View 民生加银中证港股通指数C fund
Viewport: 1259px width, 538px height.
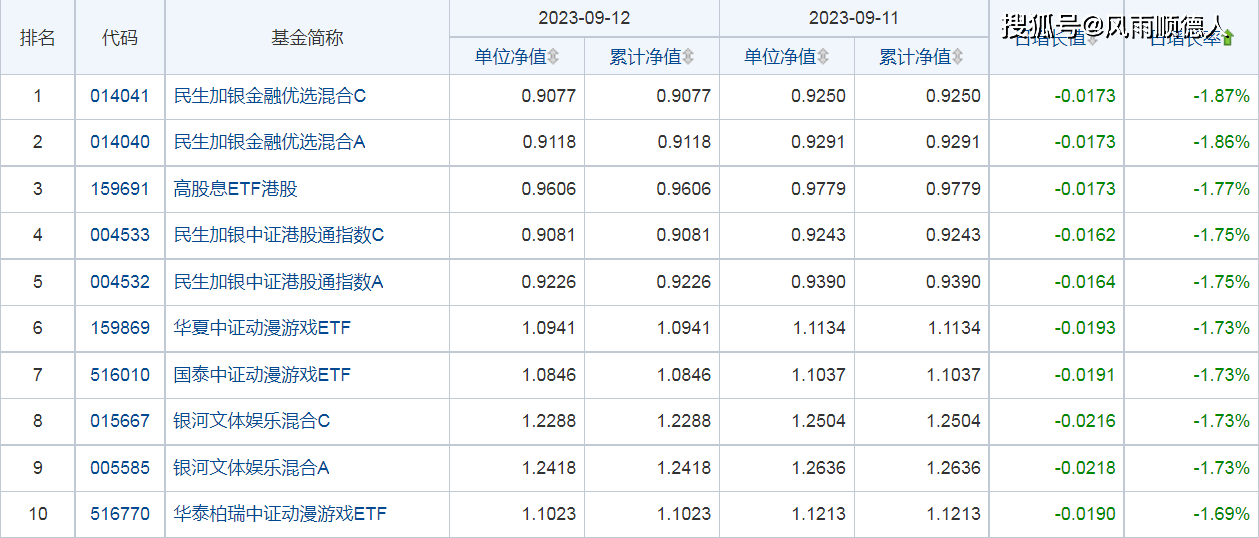point(279,235)
